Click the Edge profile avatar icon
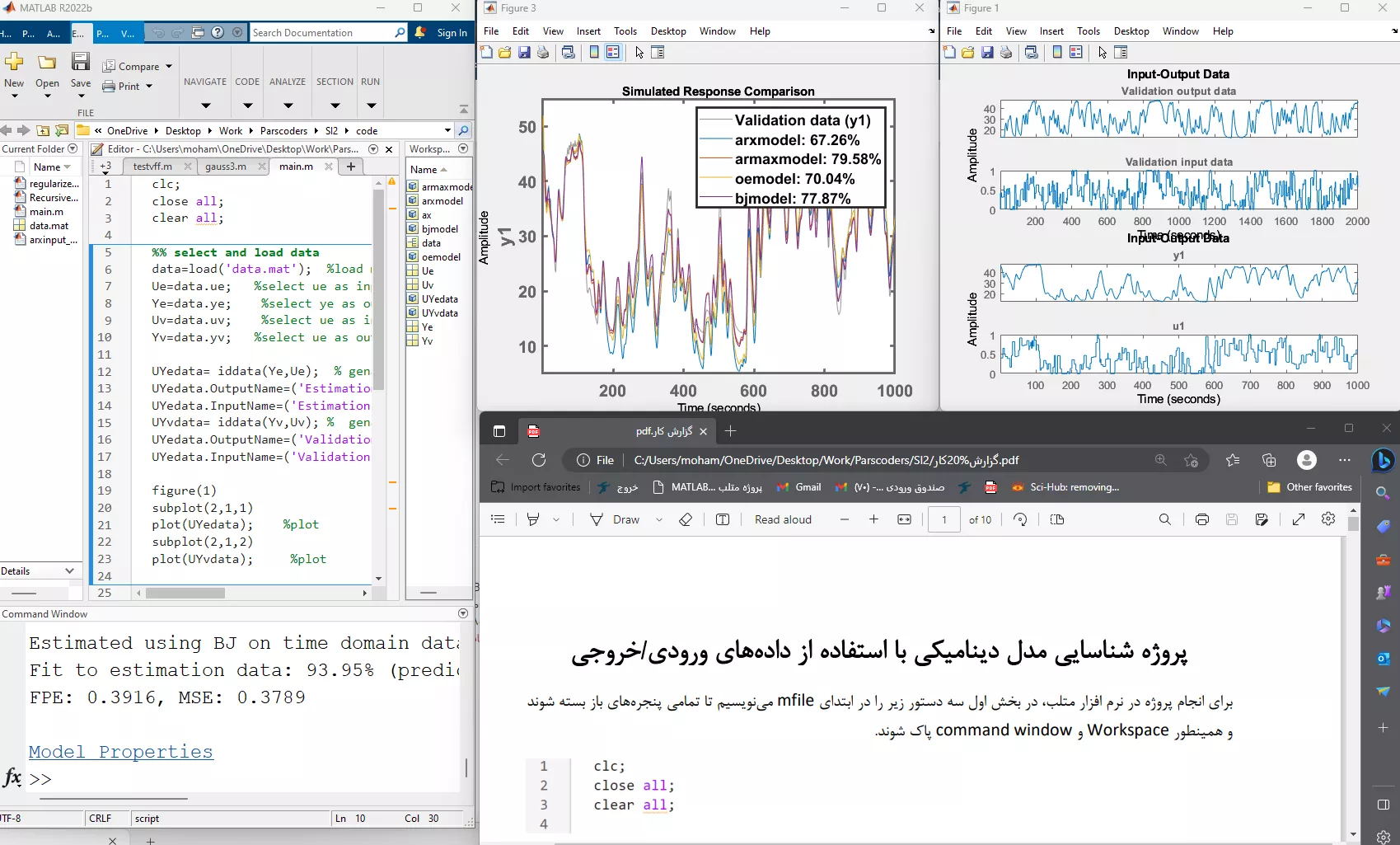 coord(1307,460)
